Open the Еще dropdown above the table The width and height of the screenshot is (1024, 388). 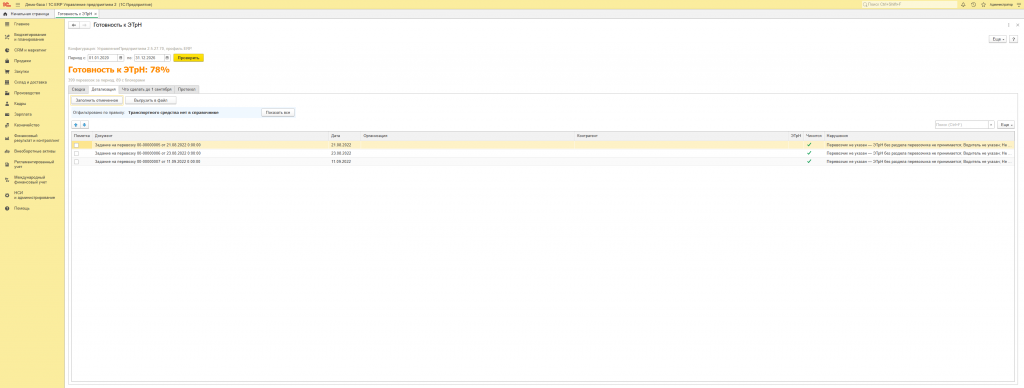tap(1006, 124)
